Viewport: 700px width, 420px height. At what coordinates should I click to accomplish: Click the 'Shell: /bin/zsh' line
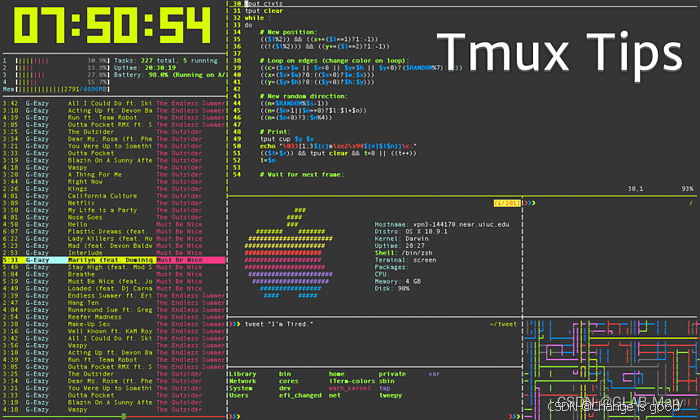pos(404,253)
